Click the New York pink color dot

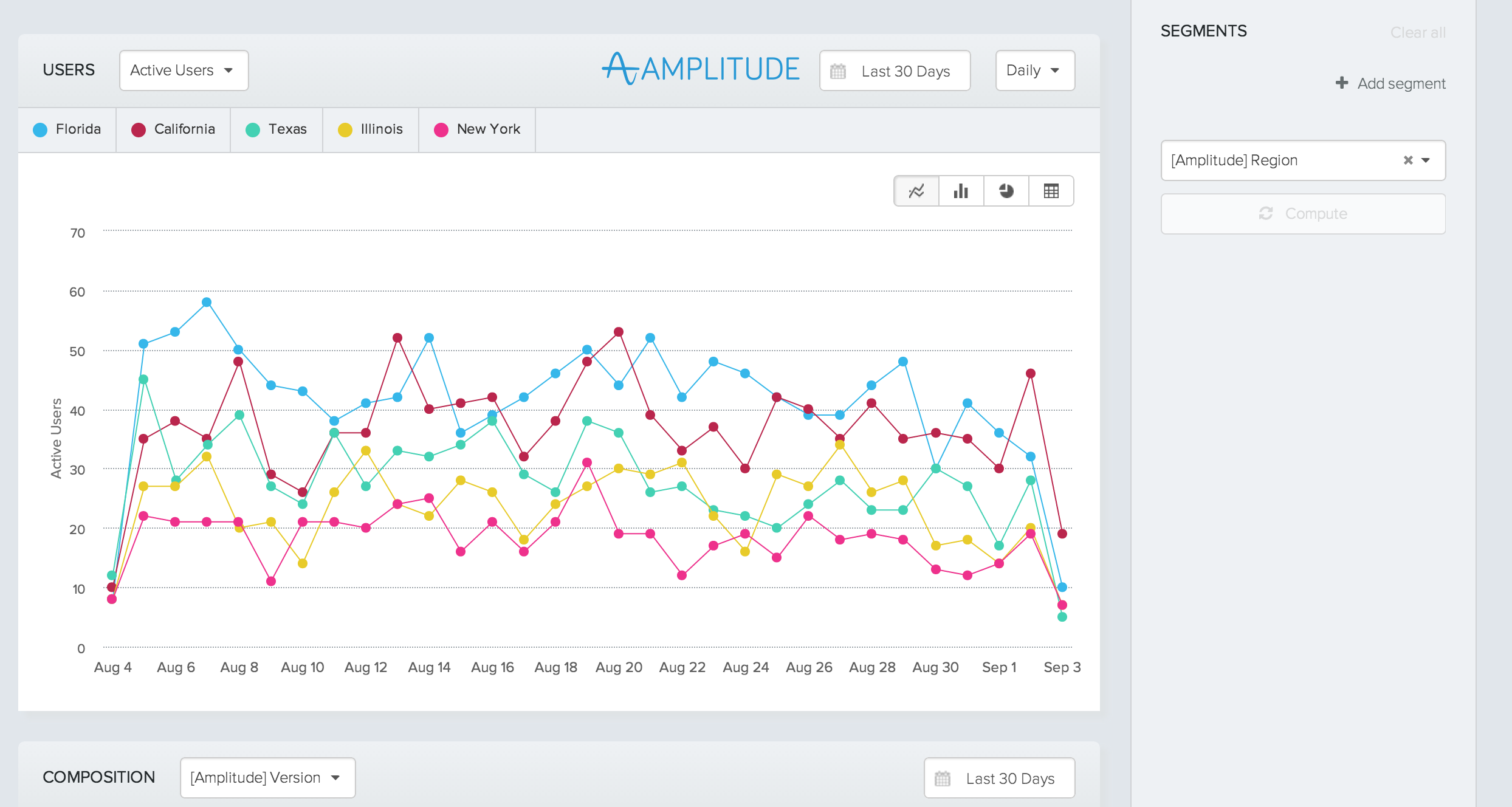point(441,130)
